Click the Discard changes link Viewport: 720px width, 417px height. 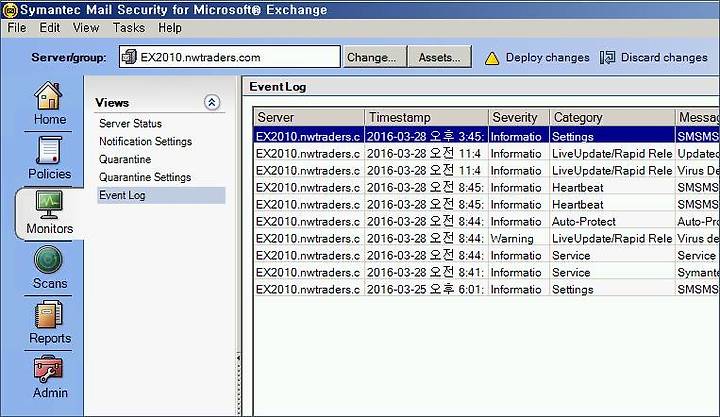click(664, 57)
